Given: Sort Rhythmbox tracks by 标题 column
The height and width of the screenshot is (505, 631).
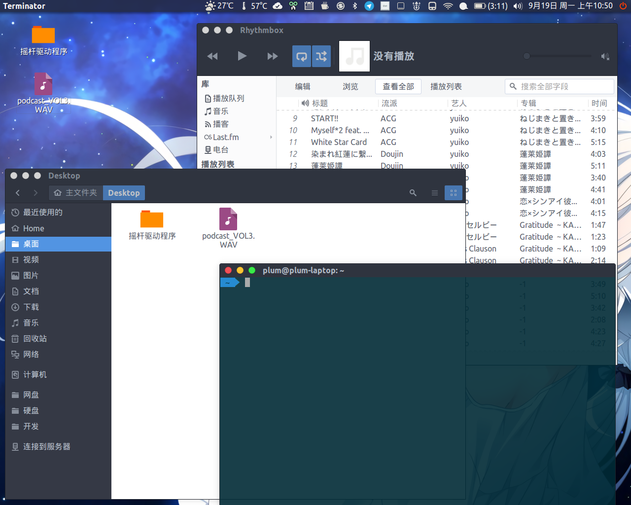Looking at the screenshot, I should [320, 103].
